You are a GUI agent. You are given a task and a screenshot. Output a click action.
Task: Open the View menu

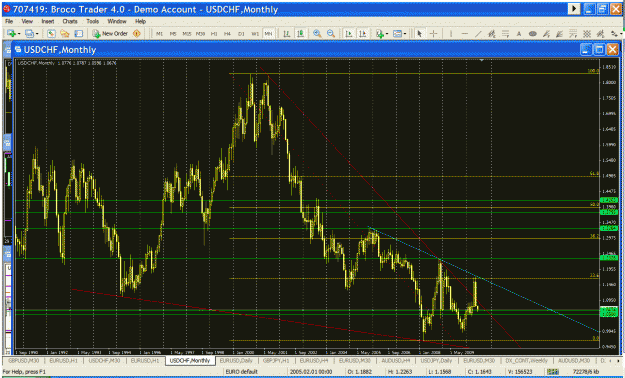(27, 22)
